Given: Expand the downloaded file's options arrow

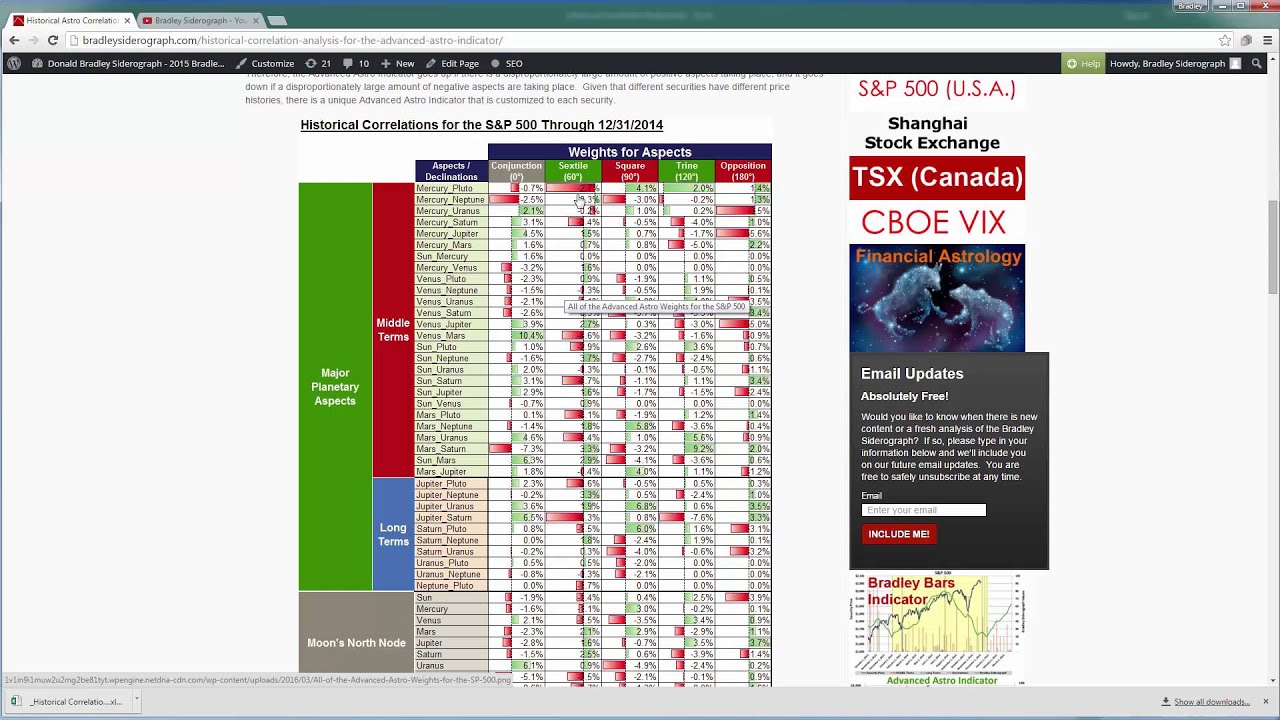Looking at the screenshot, I should click(x=135, y=701).
